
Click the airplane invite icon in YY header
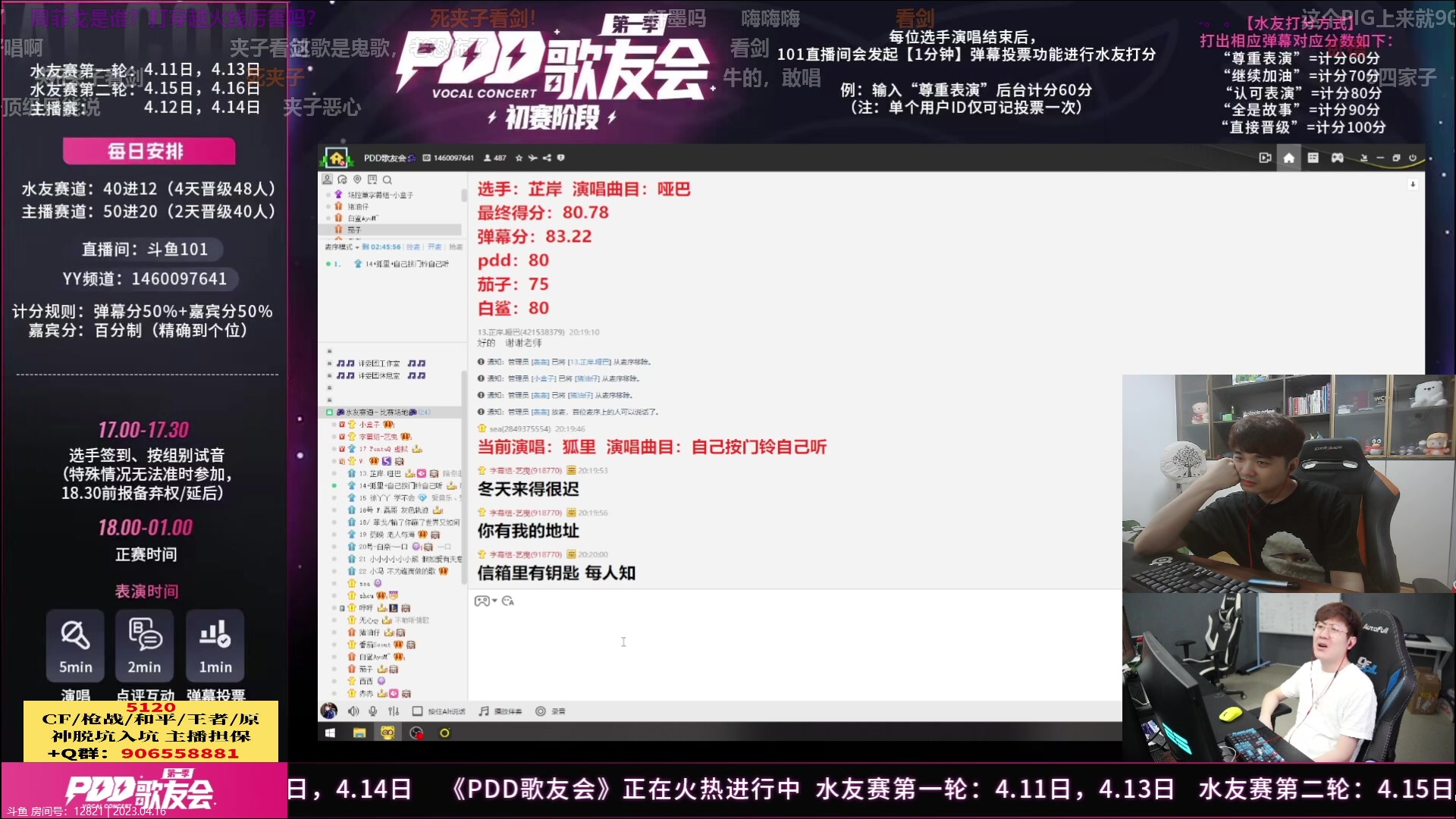[532, 158]
